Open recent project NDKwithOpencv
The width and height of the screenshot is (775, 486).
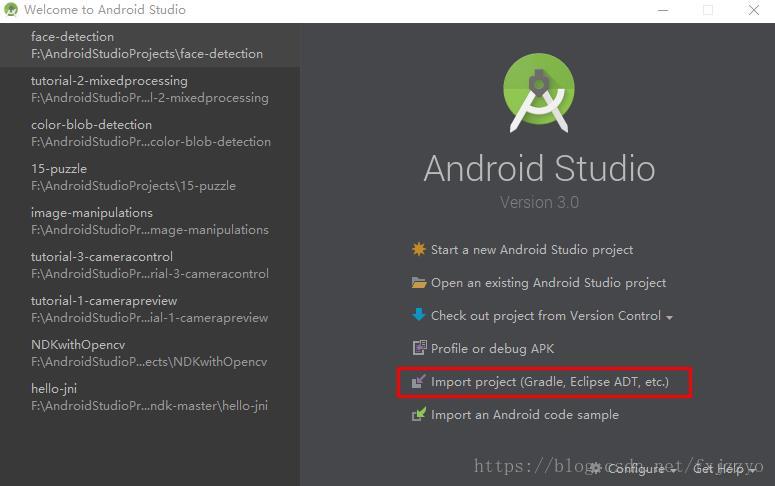(x=150, y=353)
